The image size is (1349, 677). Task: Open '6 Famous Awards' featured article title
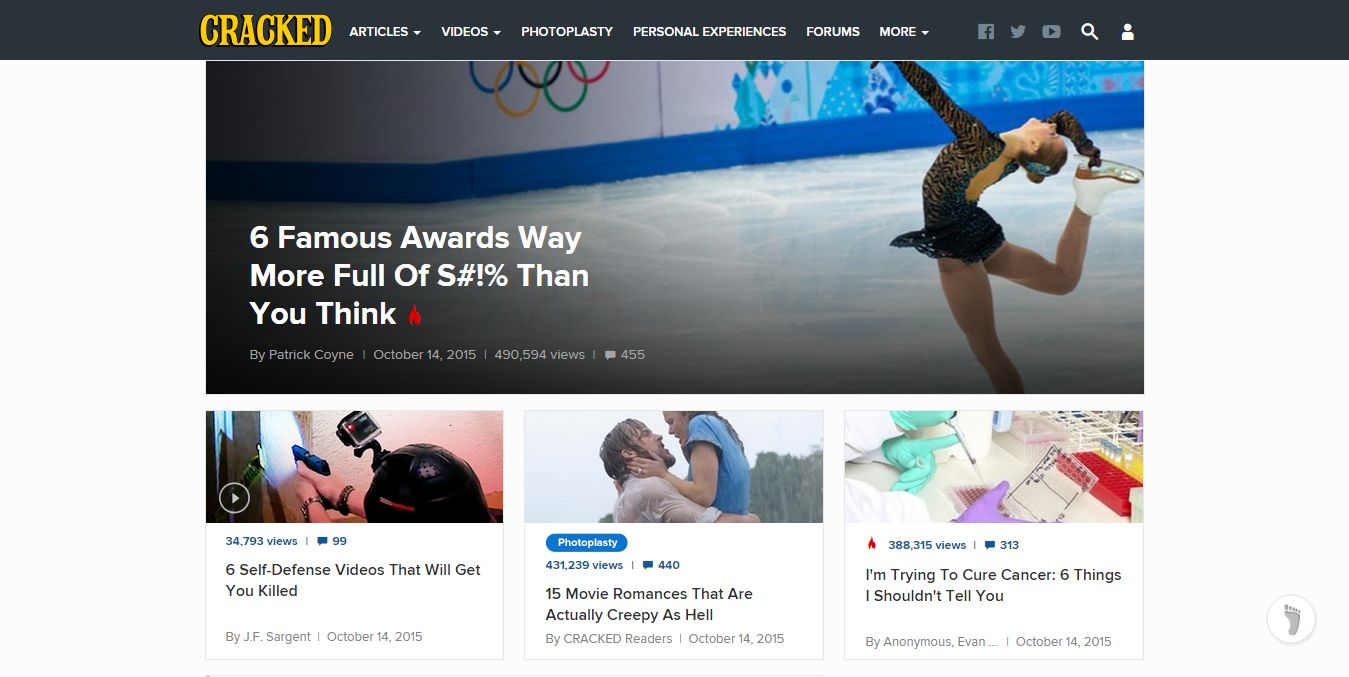point(419,275)
